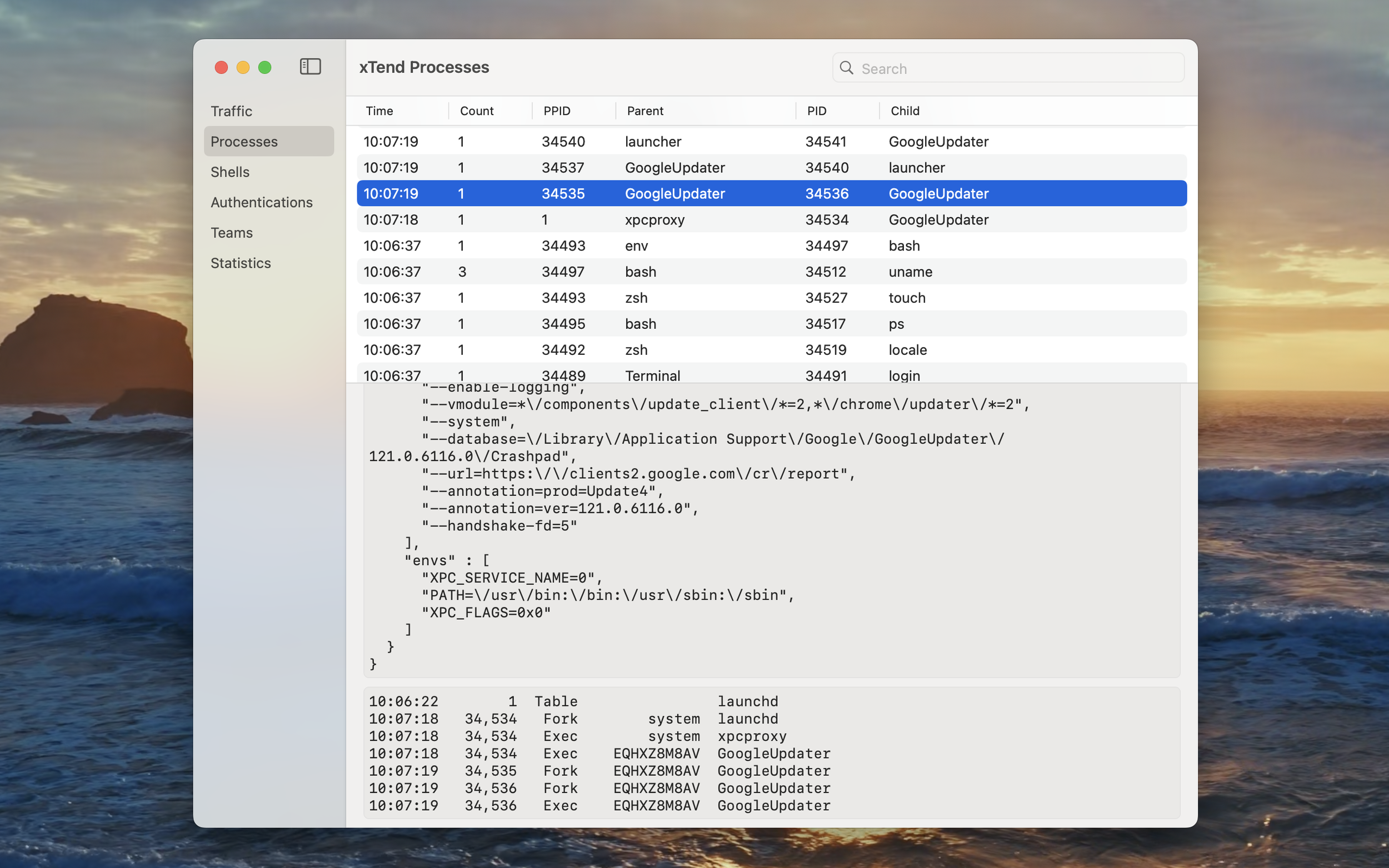Select Shells in the sidebar
This screenshot has width=1389, height=868.
pos(229,172)
